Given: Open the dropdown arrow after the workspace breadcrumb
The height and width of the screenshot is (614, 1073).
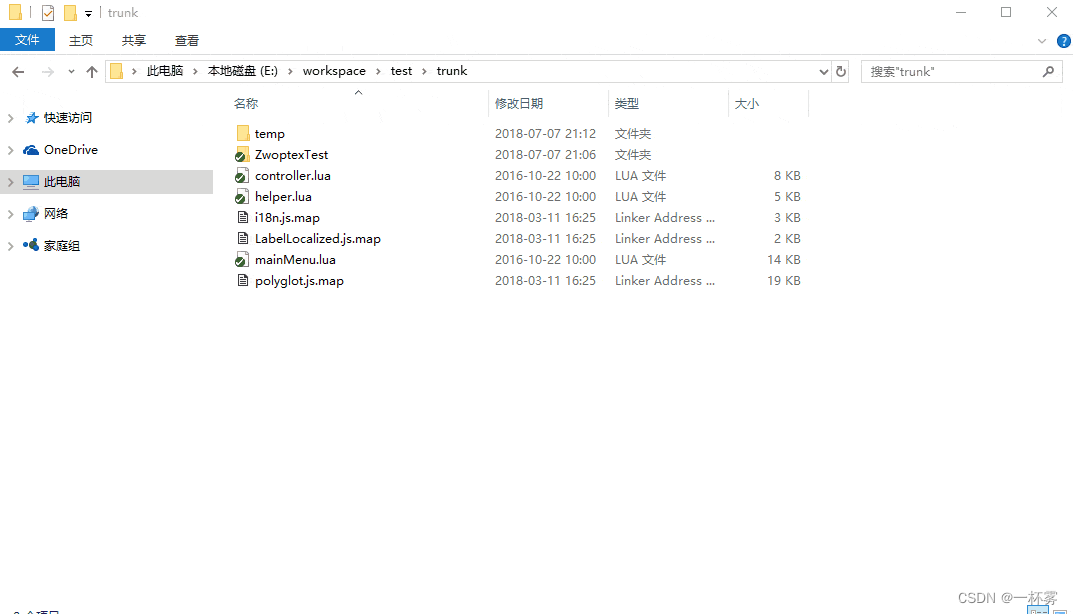Looking at the screenshot, I should pyautogui.click(x=378, y=71).
